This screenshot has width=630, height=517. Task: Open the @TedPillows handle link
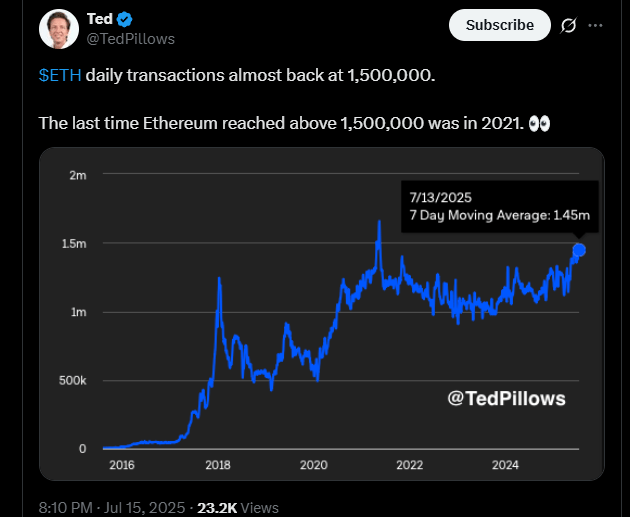132,39
